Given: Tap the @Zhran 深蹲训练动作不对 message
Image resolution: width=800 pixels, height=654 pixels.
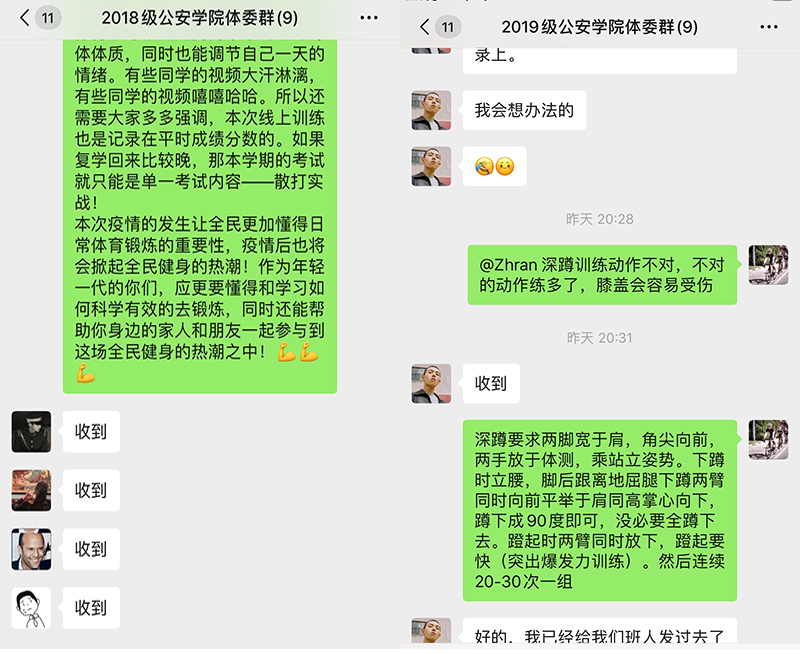Looking at the screenshot, I should tap(602, 275).
